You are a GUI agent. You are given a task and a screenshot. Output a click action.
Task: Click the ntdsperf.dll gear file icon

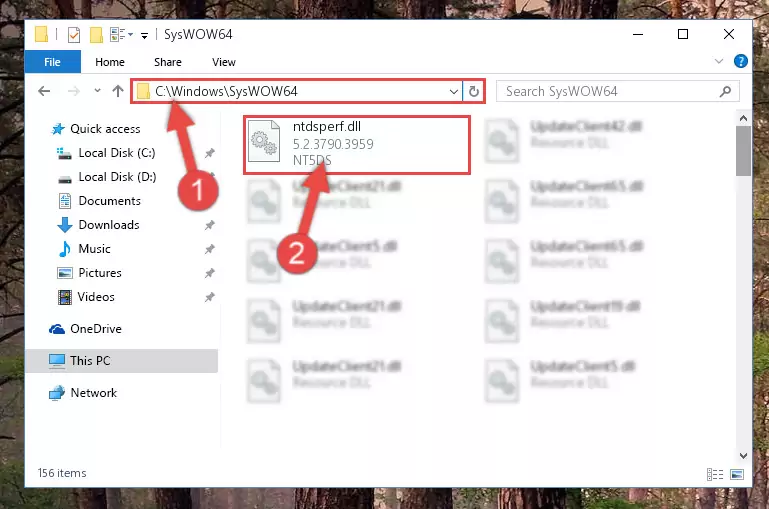[264, 141]
